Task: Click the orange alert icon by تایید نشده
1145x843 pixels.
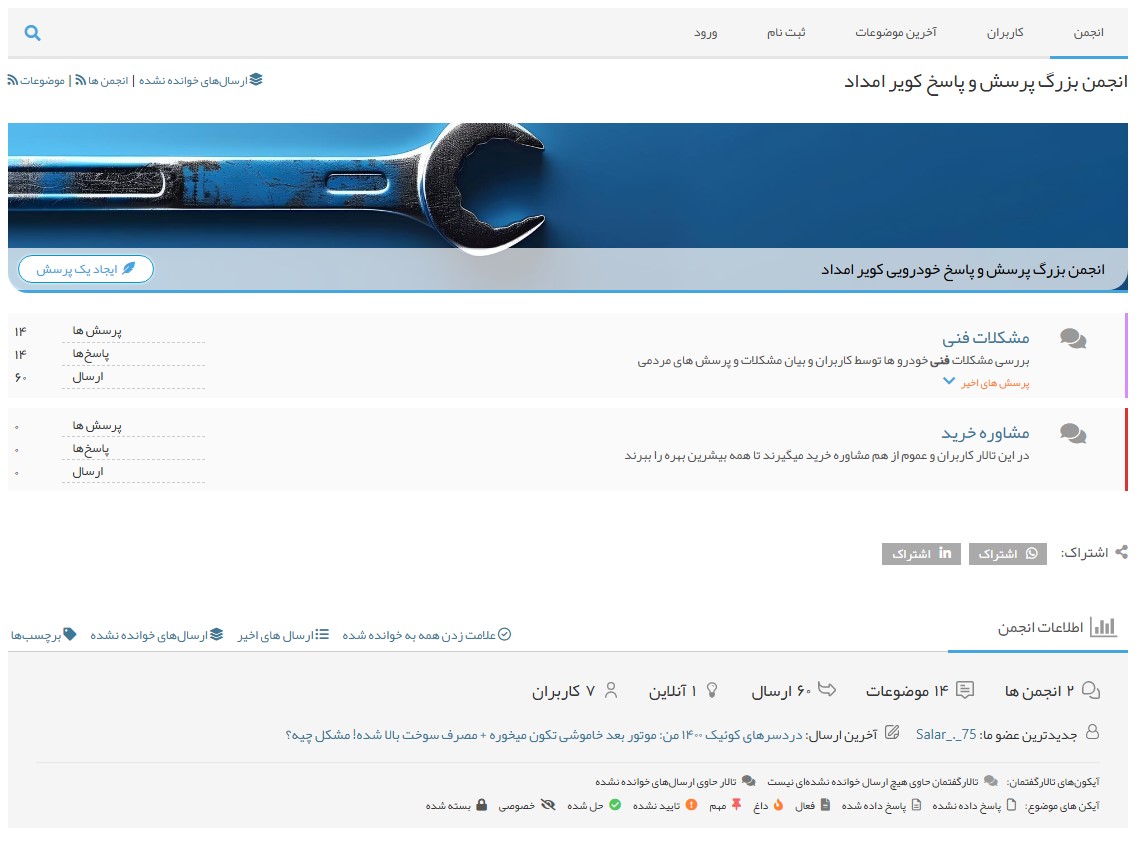Action: (x=692, y=804)
